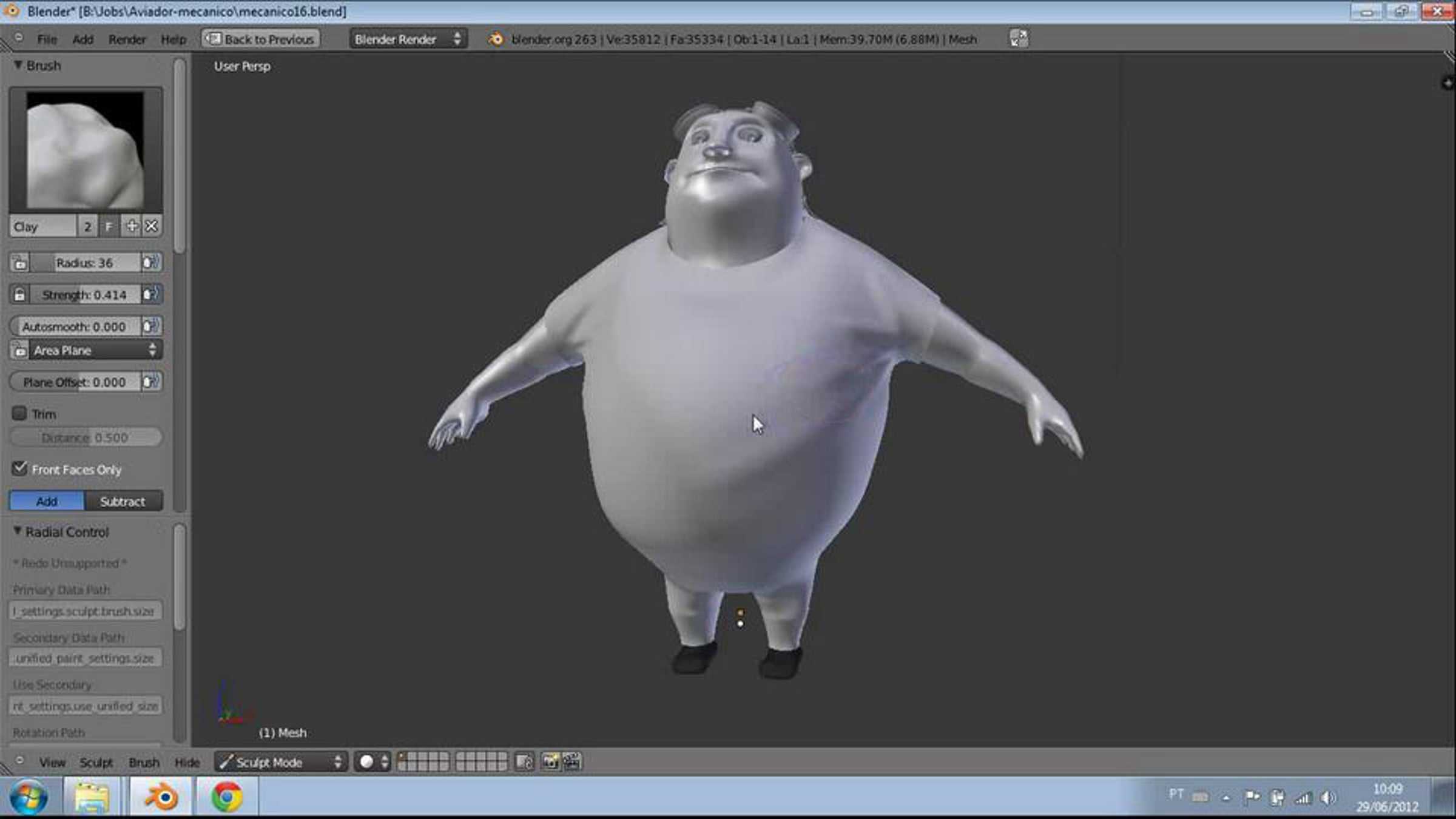1456x819 pixels.
Task: Click the network signal icon in system tray
Action: 1303,798
